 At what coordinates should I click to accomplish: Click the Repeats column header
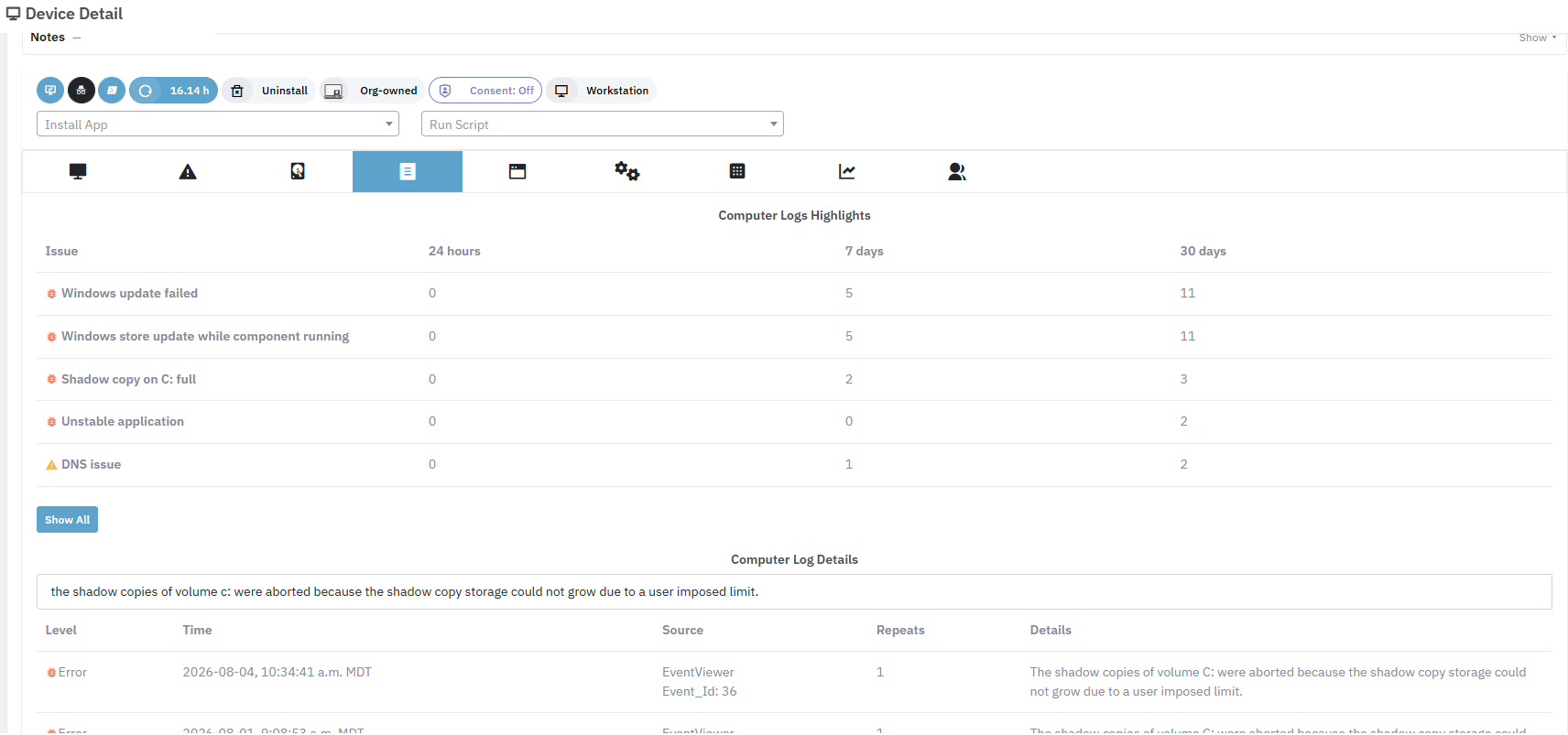point(900,630)
